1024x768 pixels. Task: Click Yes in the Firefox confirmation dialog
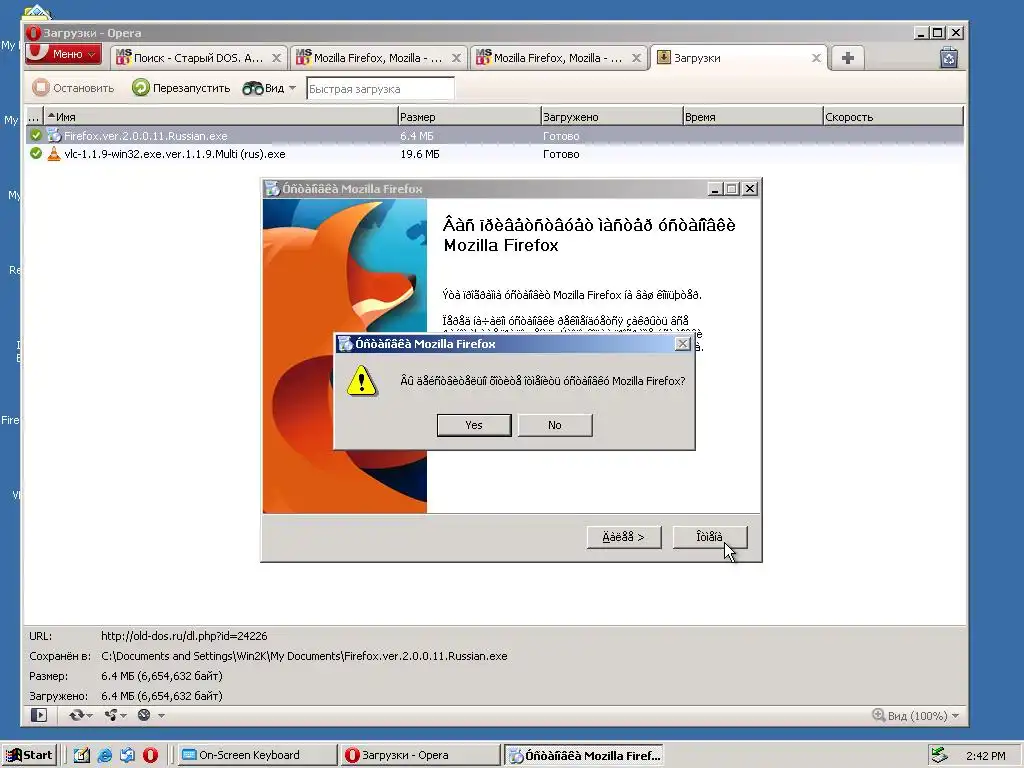[473, 425]
